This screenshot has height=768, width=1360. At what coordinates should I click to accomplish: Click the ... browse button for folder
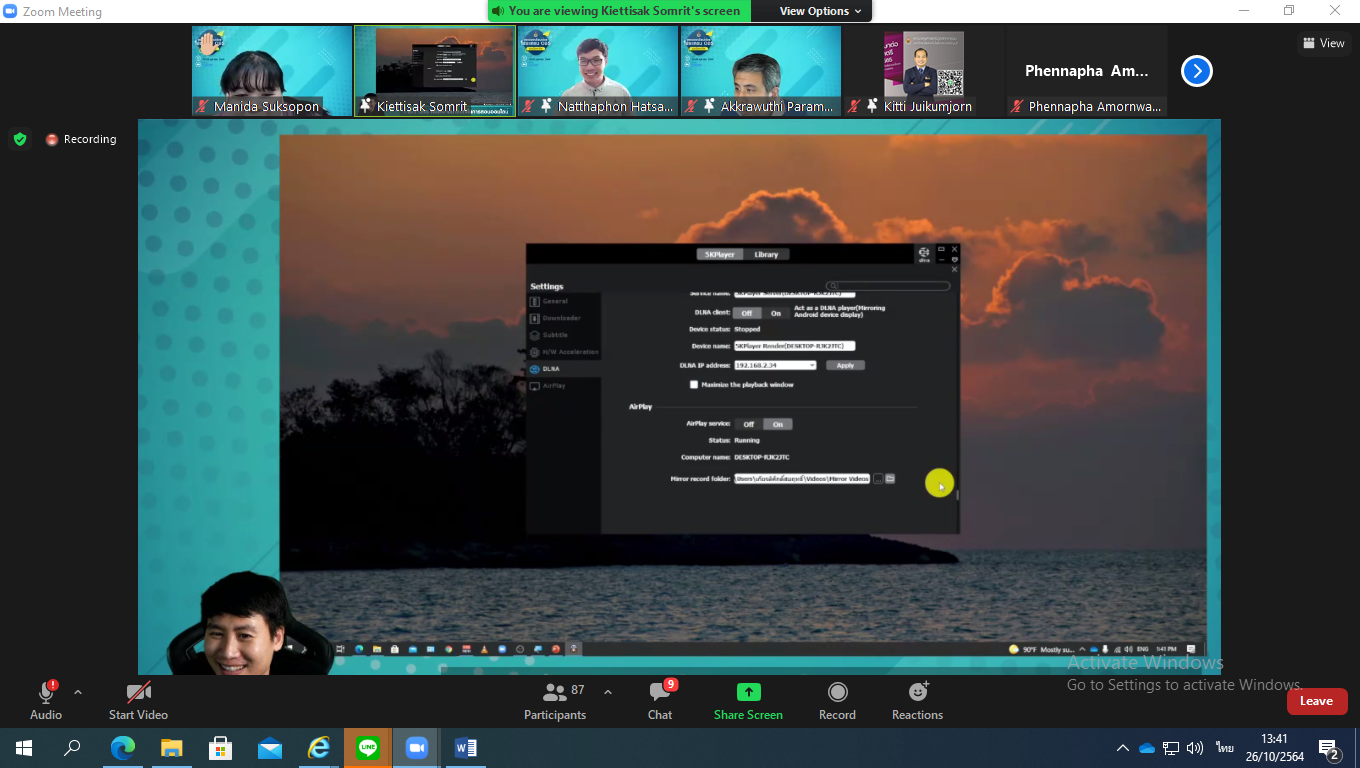pos(878,479)
